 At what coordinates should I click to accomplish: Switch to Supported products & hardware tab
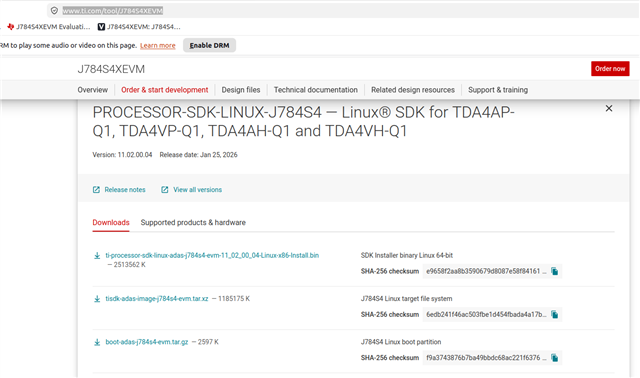[x=193, y=222]
